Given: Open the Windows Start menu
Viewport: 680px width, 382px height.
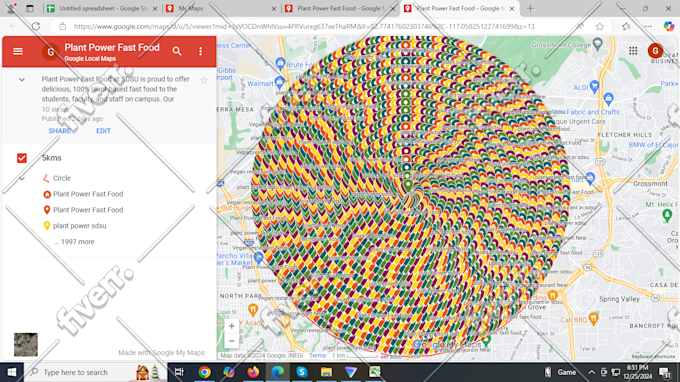Looking at the screenshot, I should (12, 372).
